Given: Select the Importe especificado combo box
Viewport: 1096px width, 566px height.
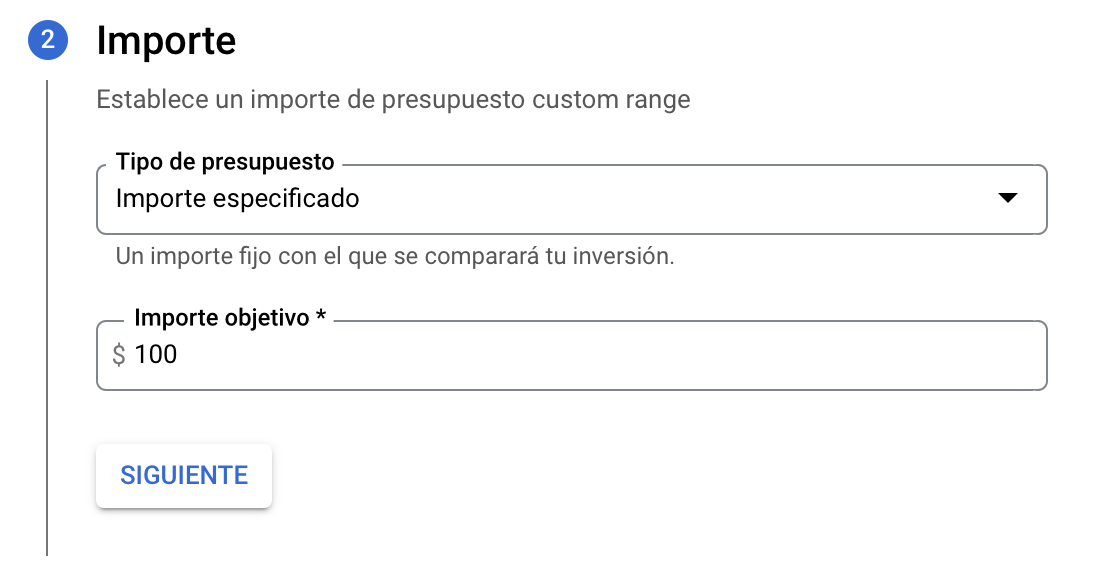Looking at the screenshot, I should [x=571, y=199].
